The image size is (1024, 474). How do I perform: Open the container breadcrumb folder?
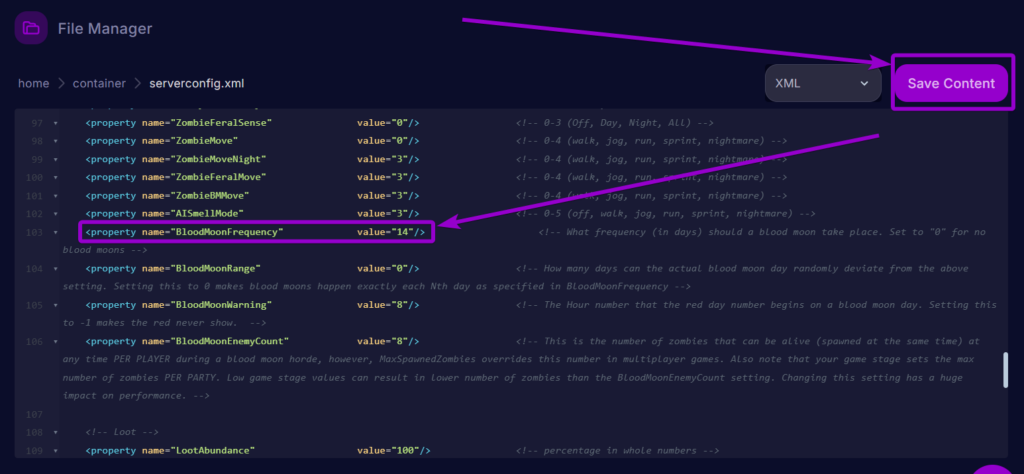99,84
